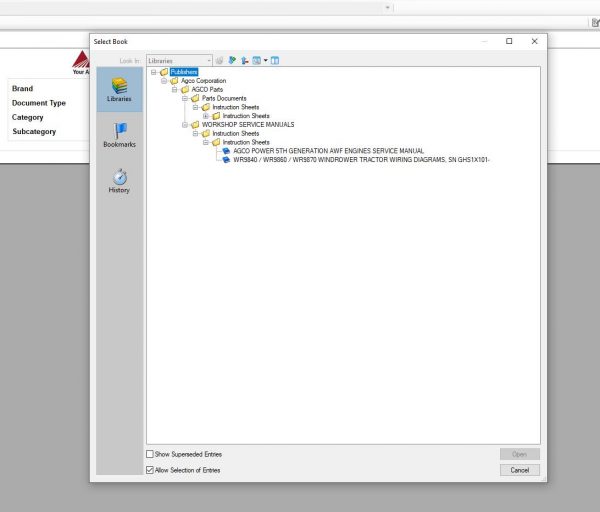Click Category label in background window

[28, 117]
